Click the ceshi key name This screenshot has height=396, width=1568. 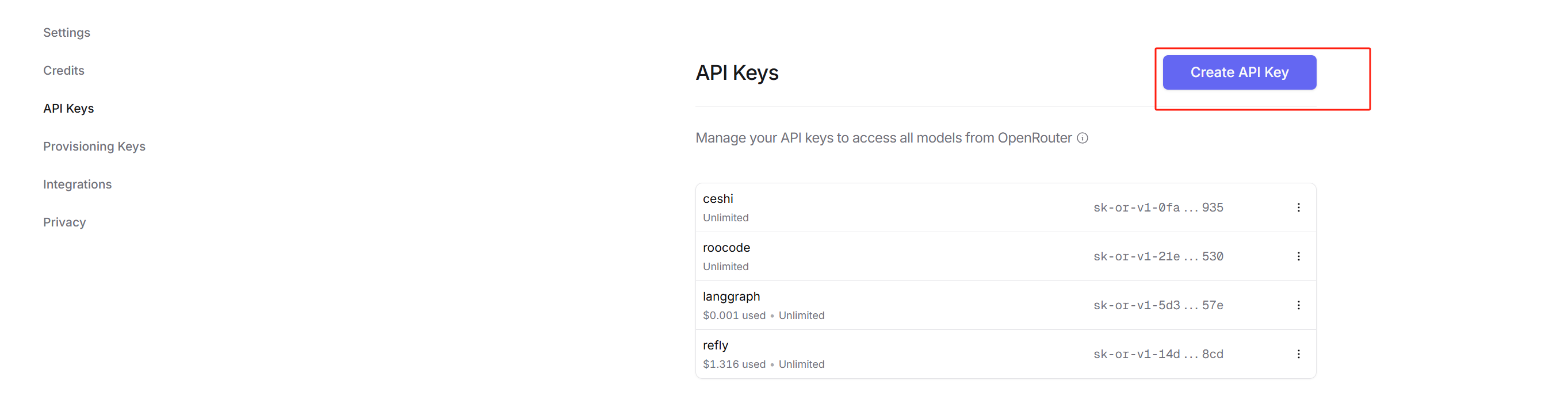[718, 199]
